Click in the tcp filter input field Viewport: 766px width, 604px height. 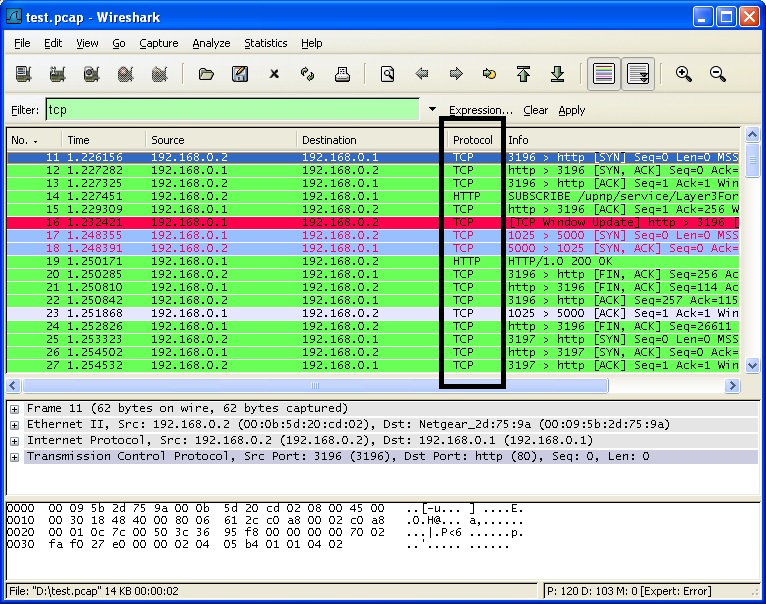(x=230, y=110)
